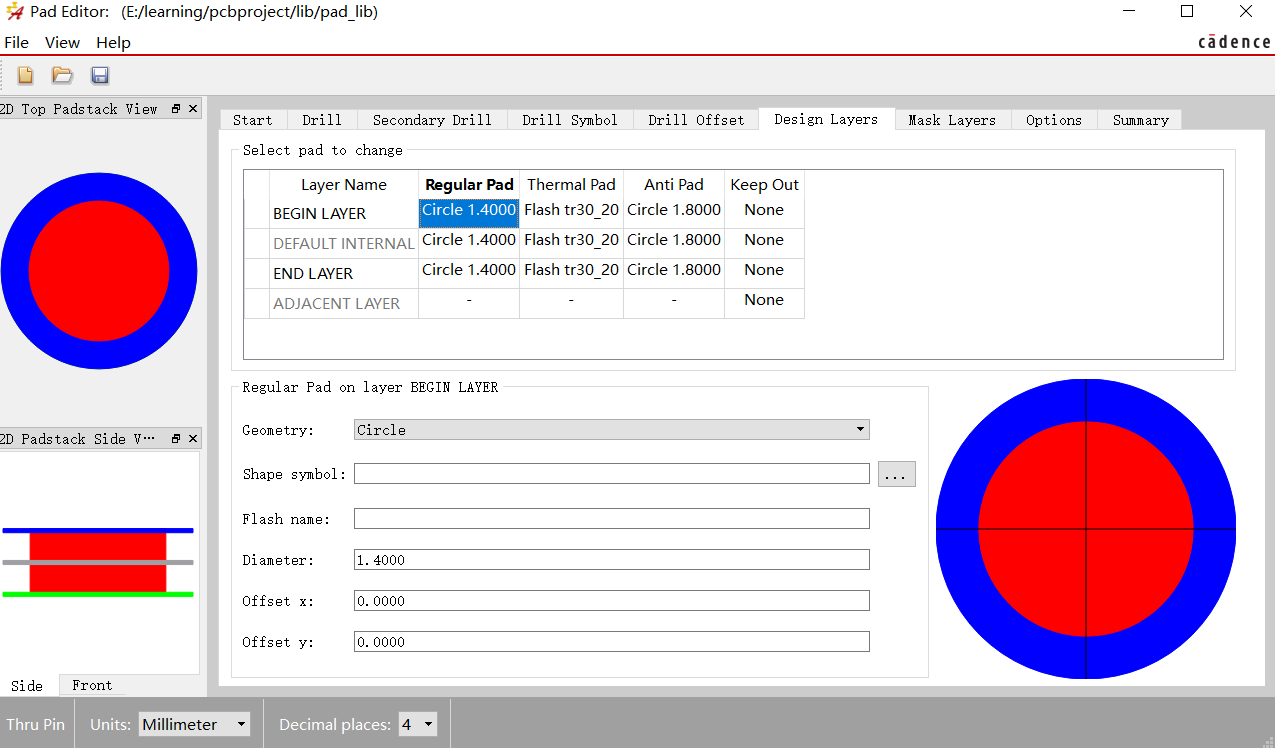Click the DEFAULT INTERNAL row name

pyautogui.click(x=344, y=243)
